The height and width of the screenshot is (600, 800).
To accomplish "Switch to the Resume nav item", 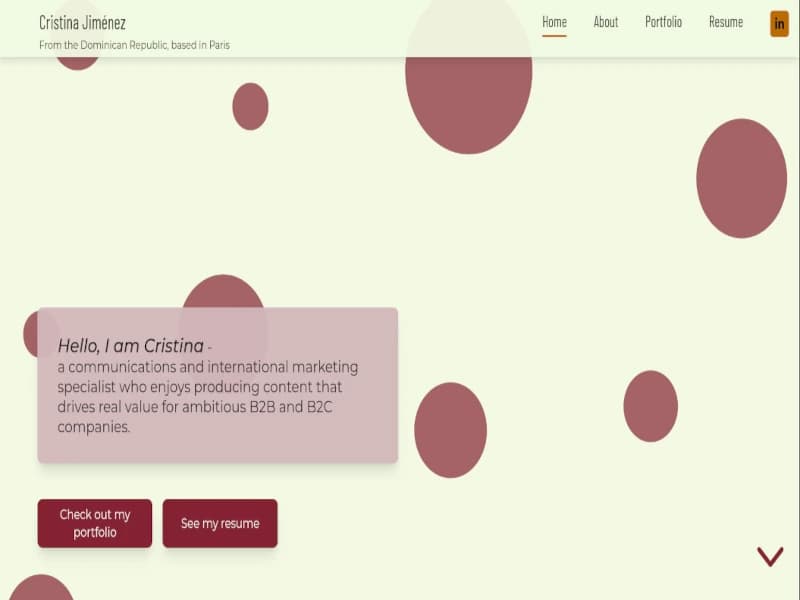I will click(726, 22).
